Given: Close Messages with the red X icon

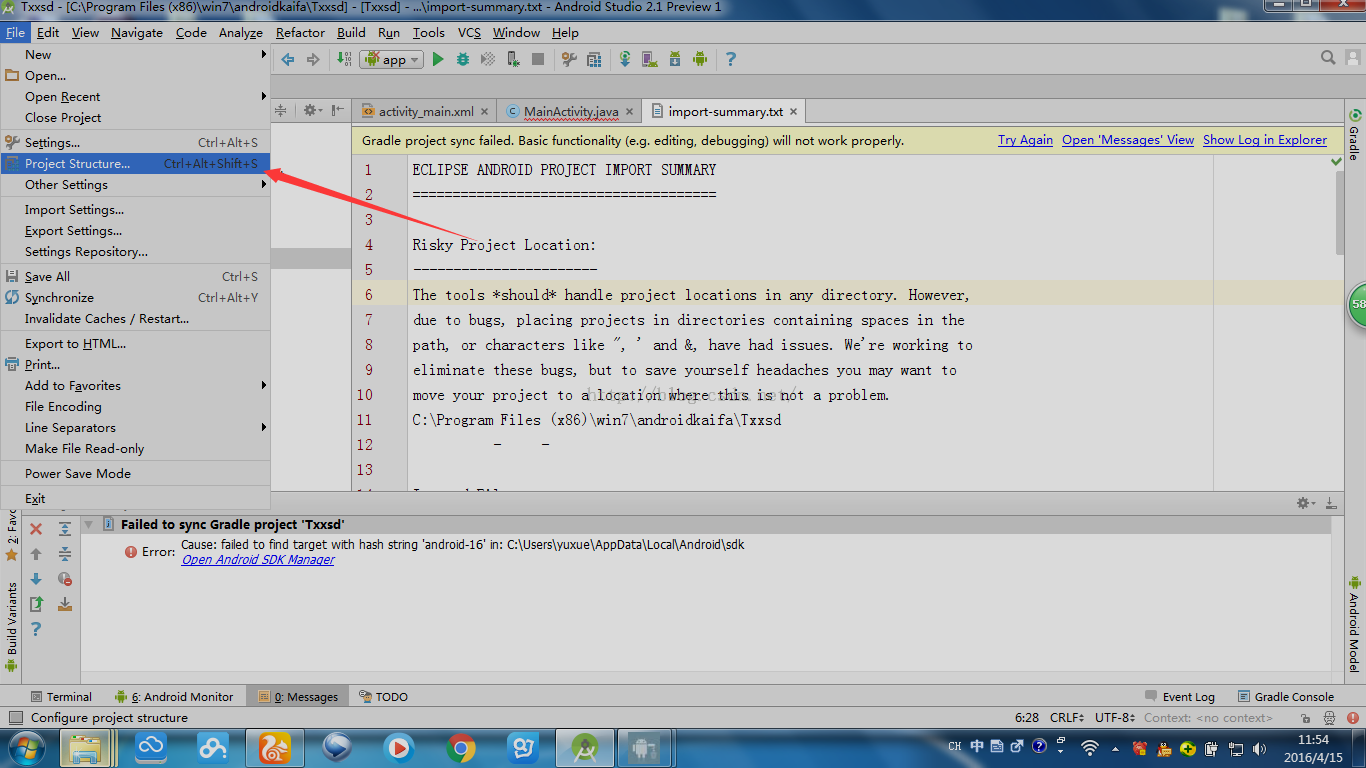Looking at the screenshot, I should [x=36, y=529].
